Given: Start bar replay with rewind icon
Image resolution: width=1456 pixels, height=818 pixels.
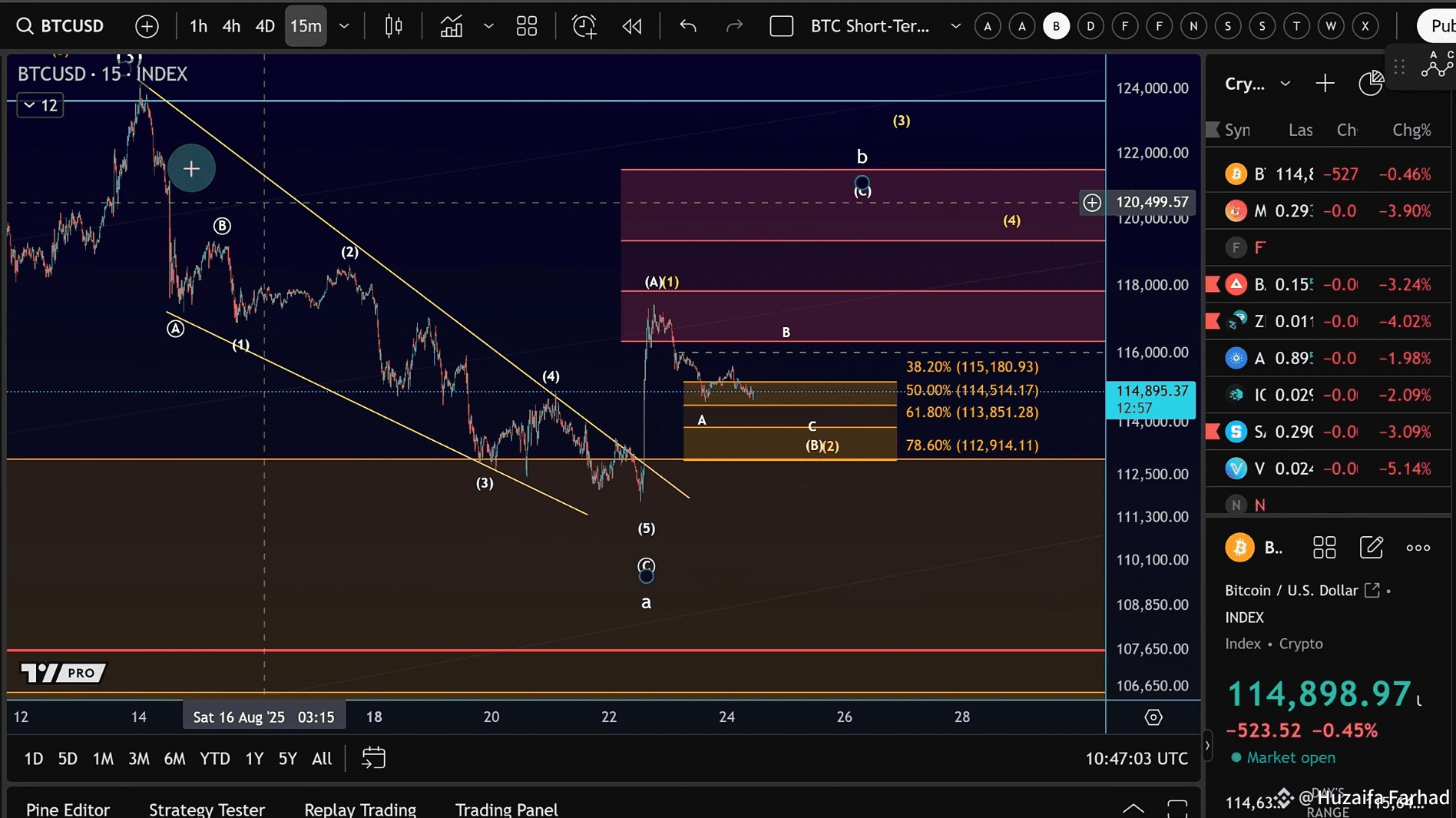Looking at the screenshot, I should coord(632,26).
